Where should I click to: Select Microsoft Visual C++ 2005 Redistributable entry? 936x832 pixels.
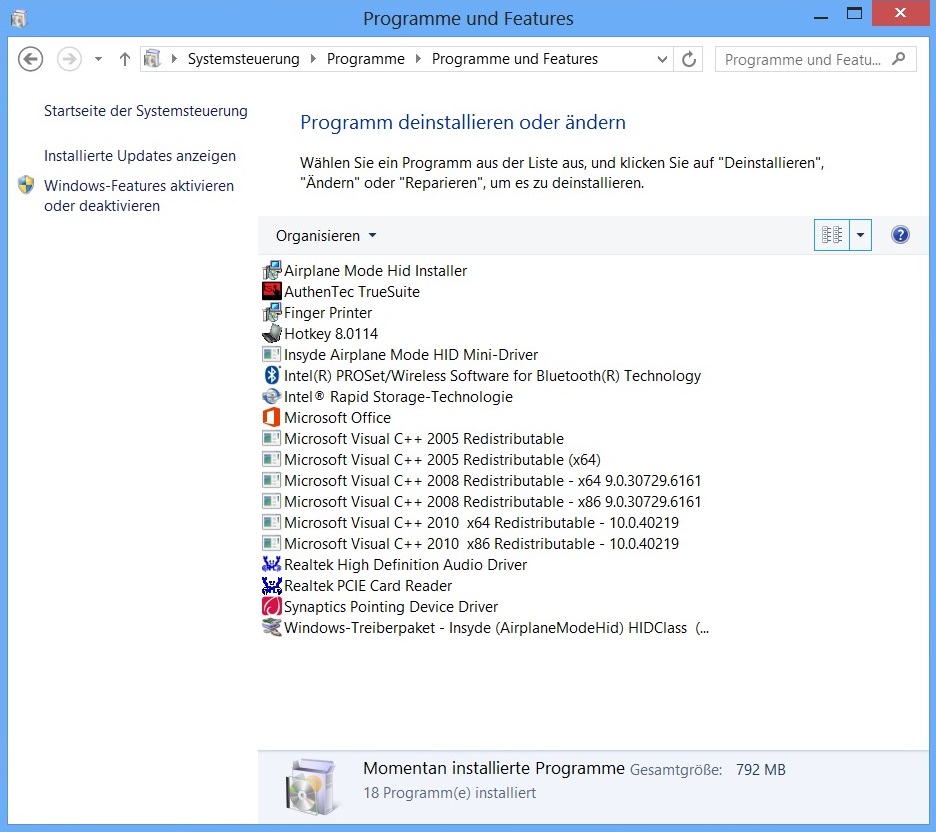(x=424, y=439)
